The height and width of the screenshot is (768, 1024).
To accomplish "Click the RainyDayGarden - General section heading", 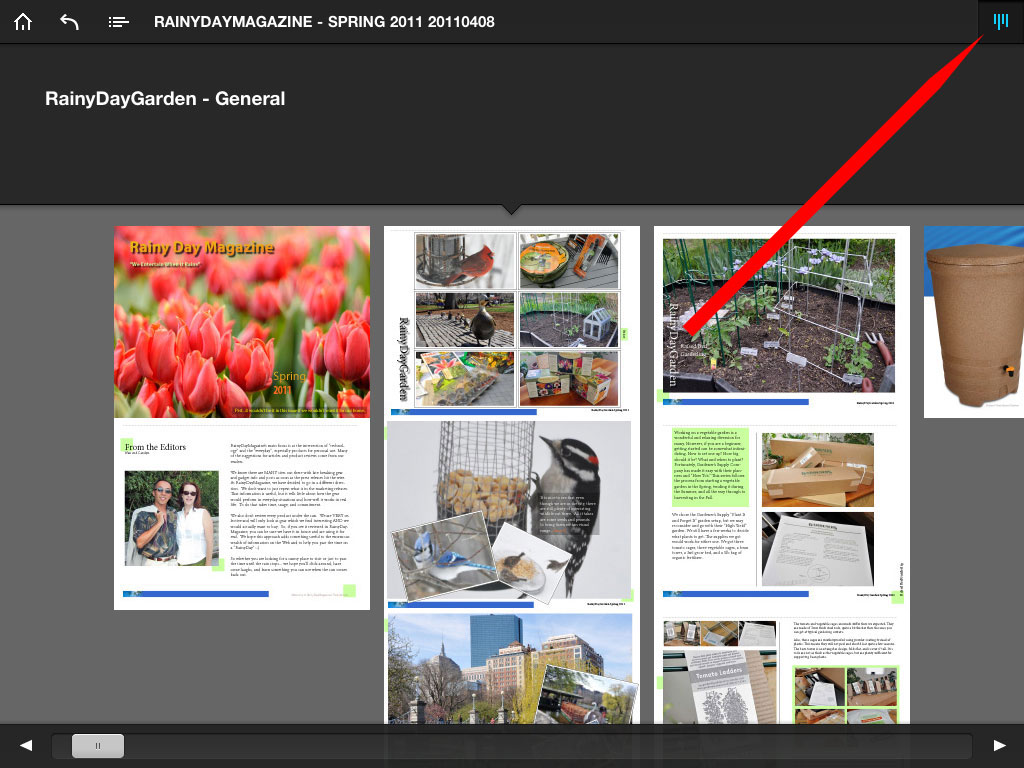I will tap(165, 99).
